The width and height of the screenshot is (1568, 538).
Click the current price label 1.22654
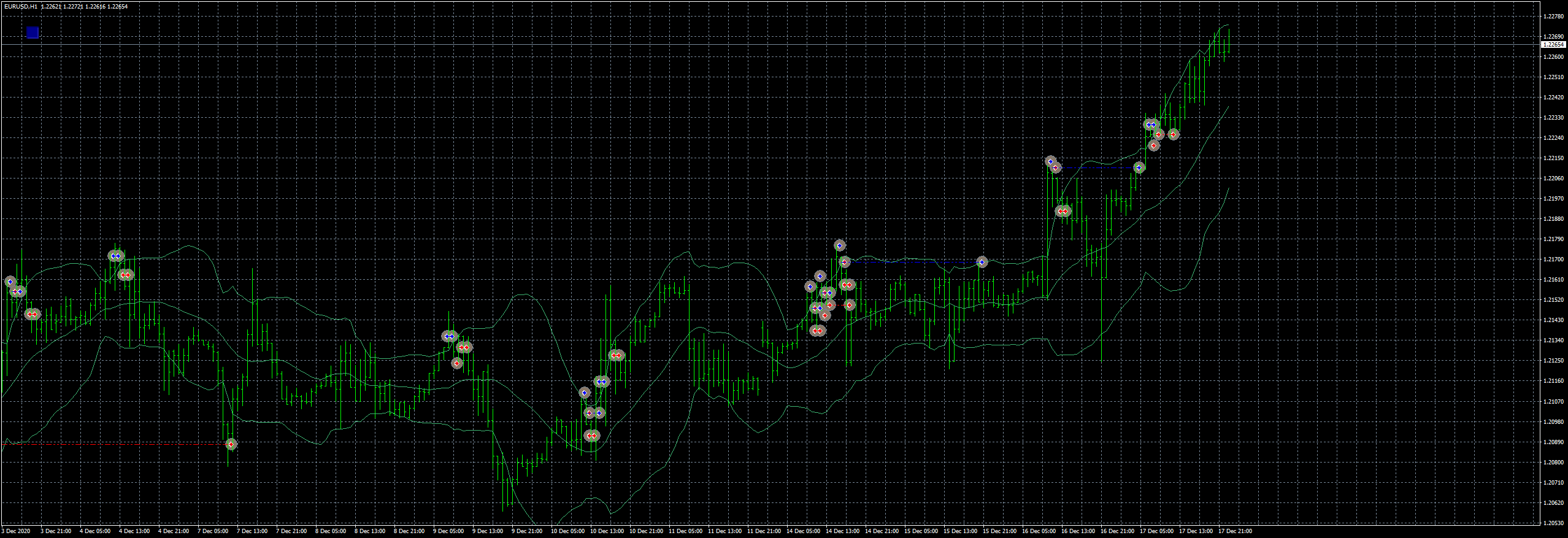point(1552,45)
